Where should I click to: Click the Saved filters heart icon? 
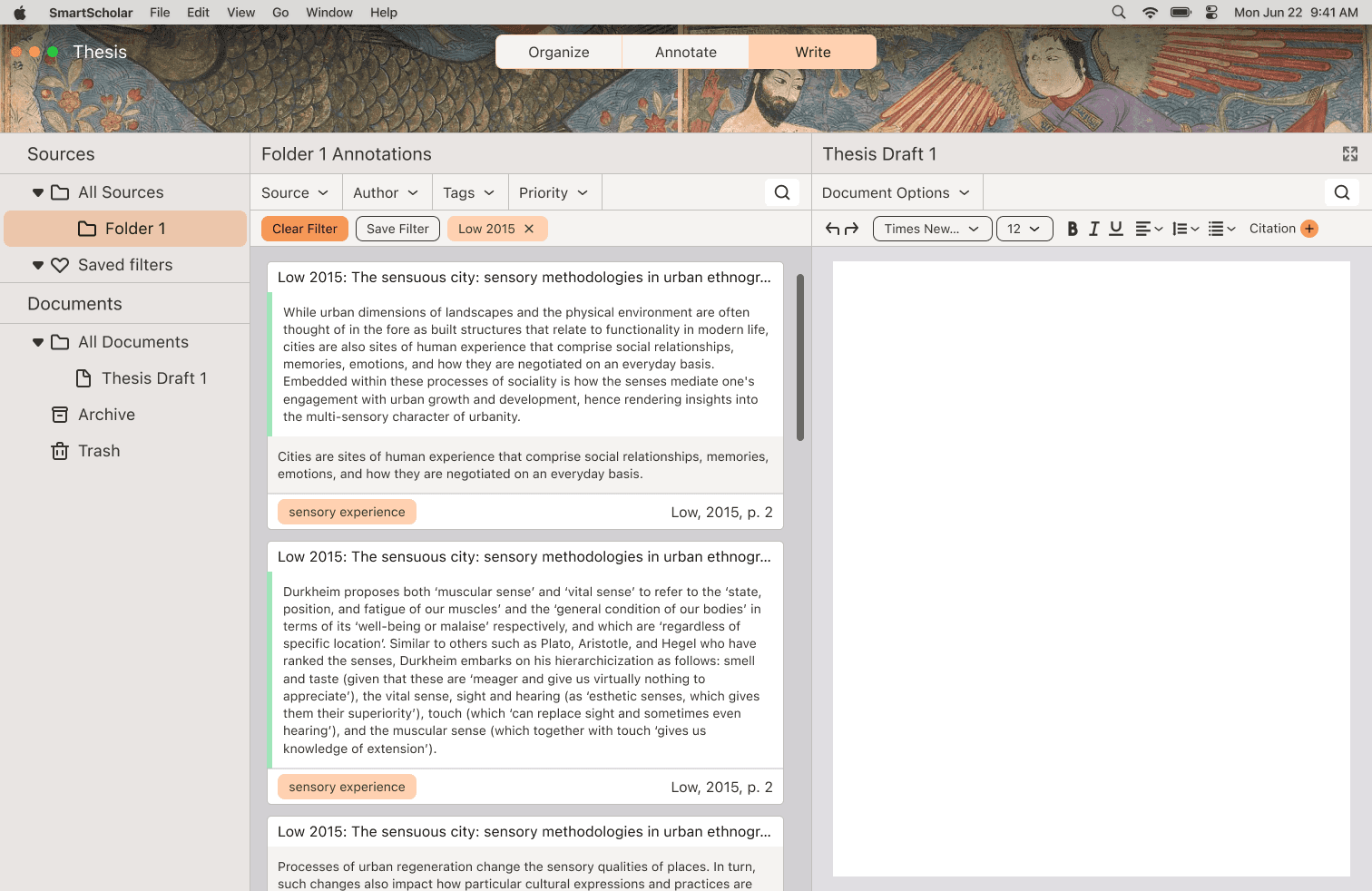(x=60, y=265)
